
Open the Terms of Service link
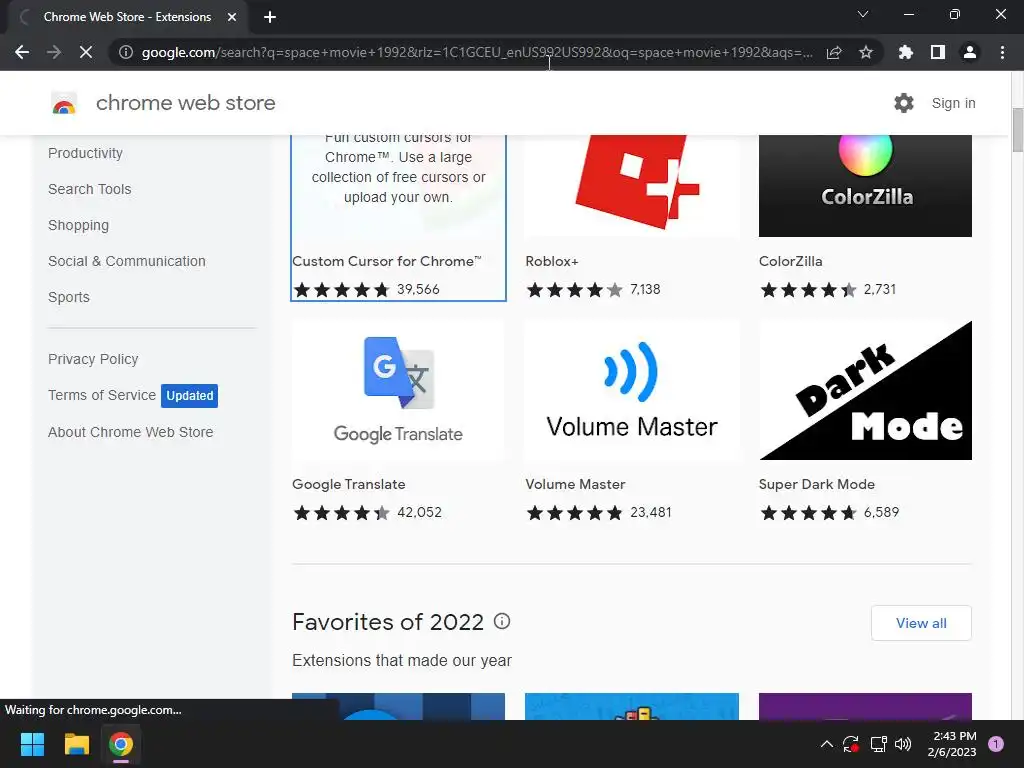pyautogui.click(x=102, y=395)
